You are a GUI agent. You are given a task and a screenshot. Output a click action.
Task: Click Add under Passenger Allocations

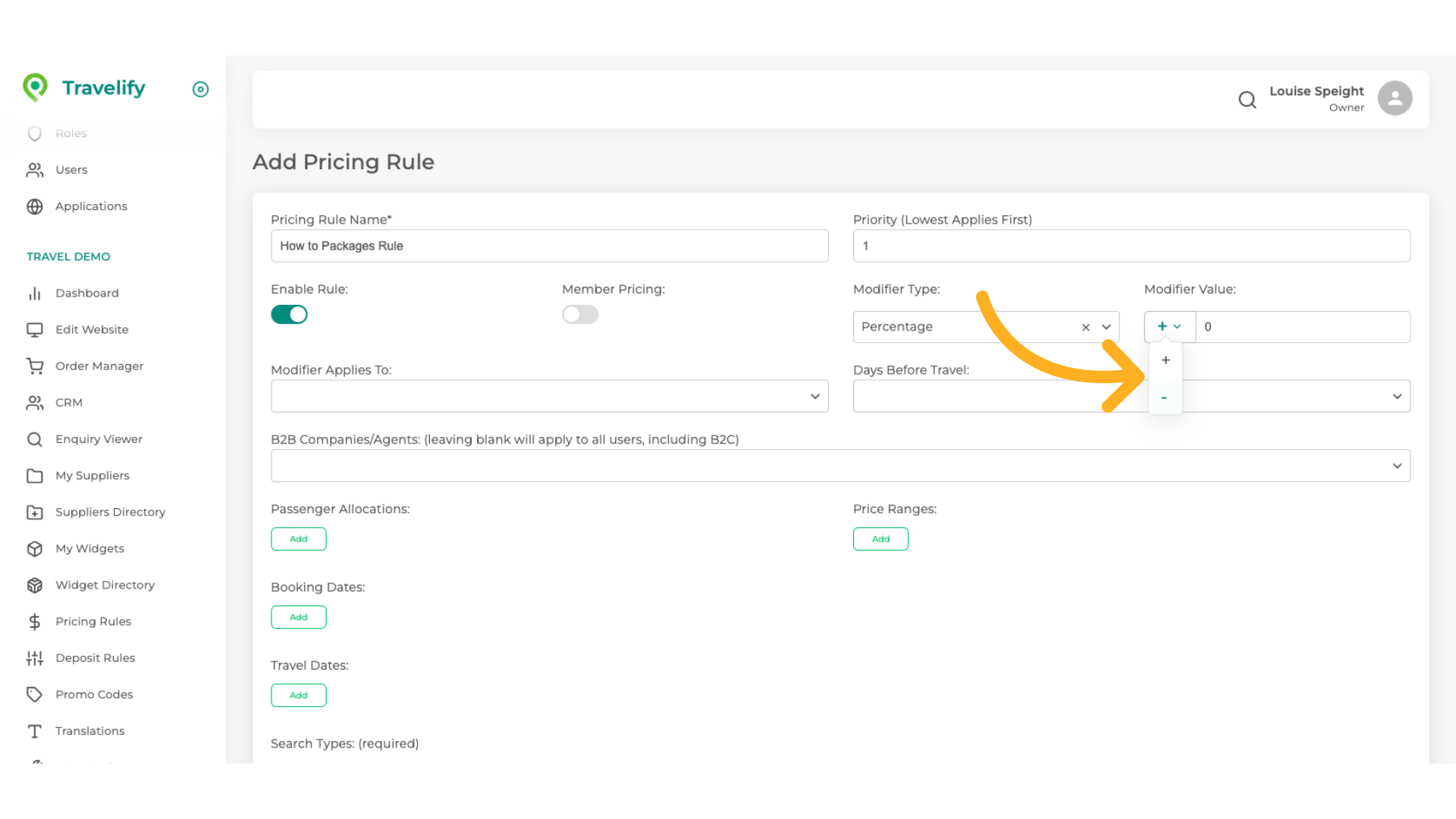pos(298,538)
